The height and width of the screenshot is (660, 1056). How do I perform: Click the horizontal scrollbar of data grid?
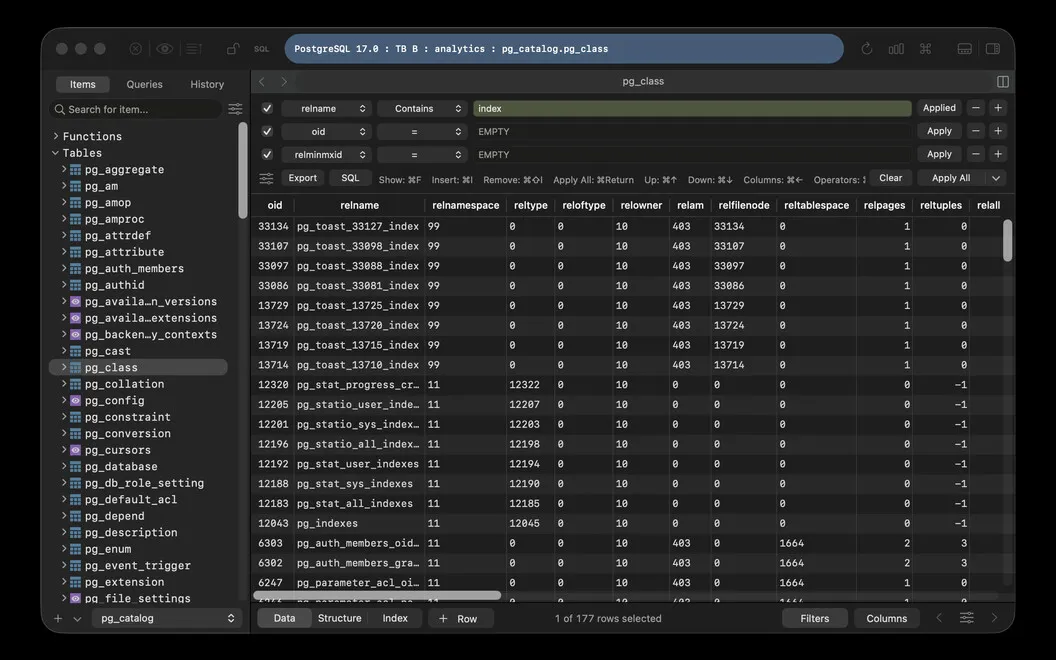(377, 595)
